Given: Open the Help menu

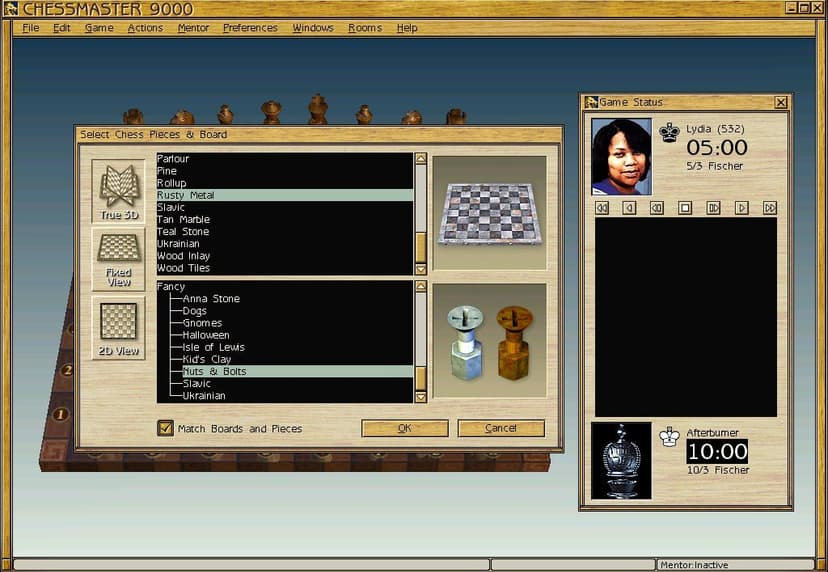Looking at the screenshot, I should (x=407, y=28).
